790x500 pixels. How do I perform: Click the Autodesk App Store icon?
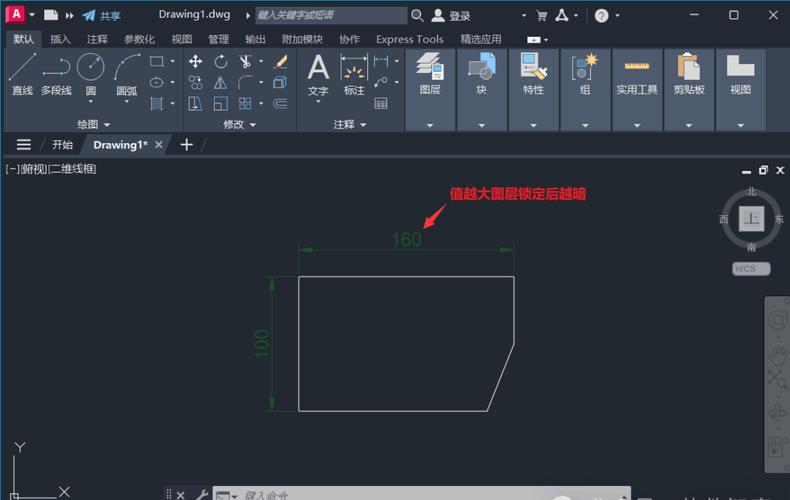pyautogui.click(x=562, y=16)
